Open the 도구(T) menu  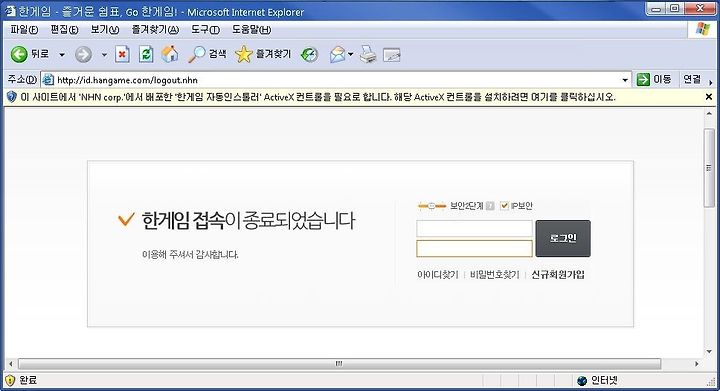[205, 30]
